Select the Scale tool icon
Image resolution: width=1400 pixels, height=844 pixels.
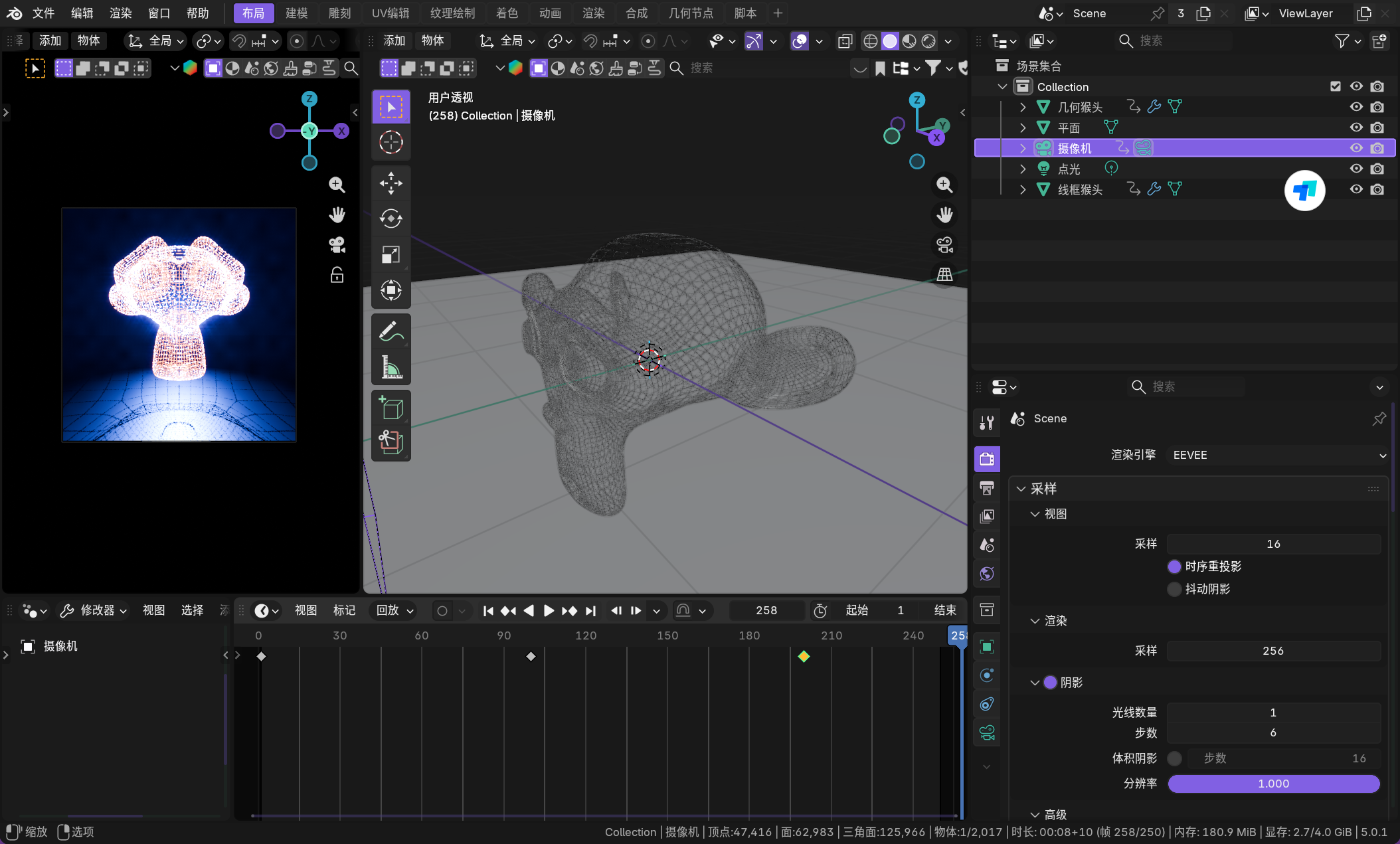391,254
